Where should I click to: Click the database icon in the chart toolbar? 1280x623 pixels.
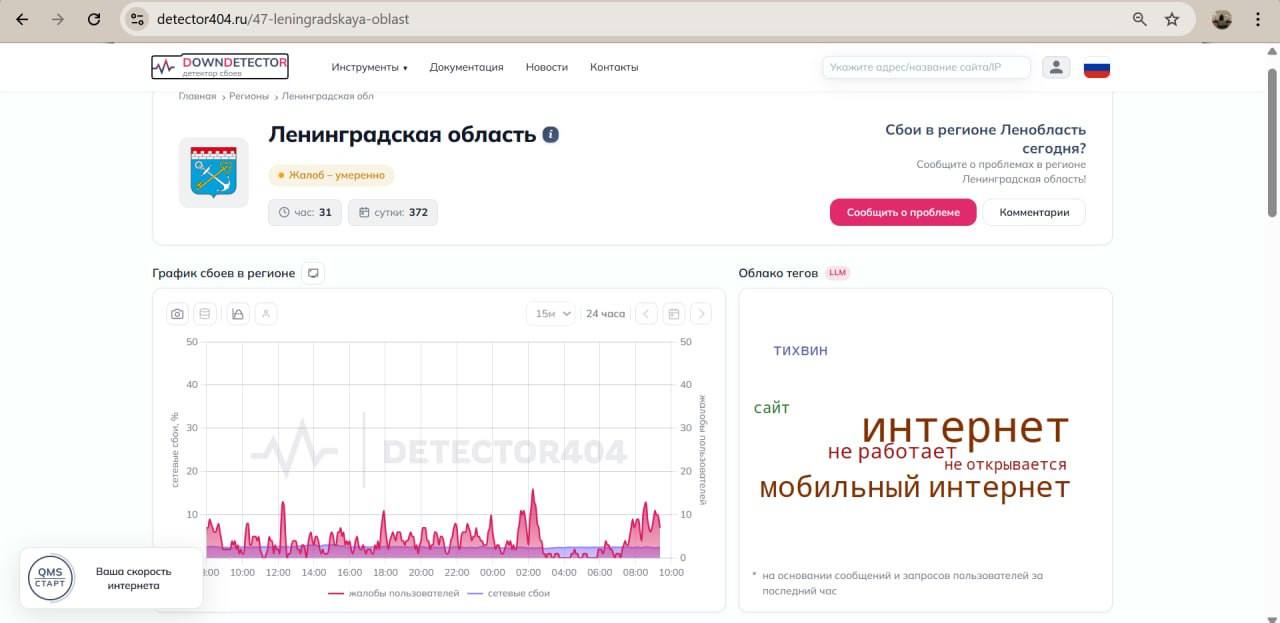coord(205,314)
